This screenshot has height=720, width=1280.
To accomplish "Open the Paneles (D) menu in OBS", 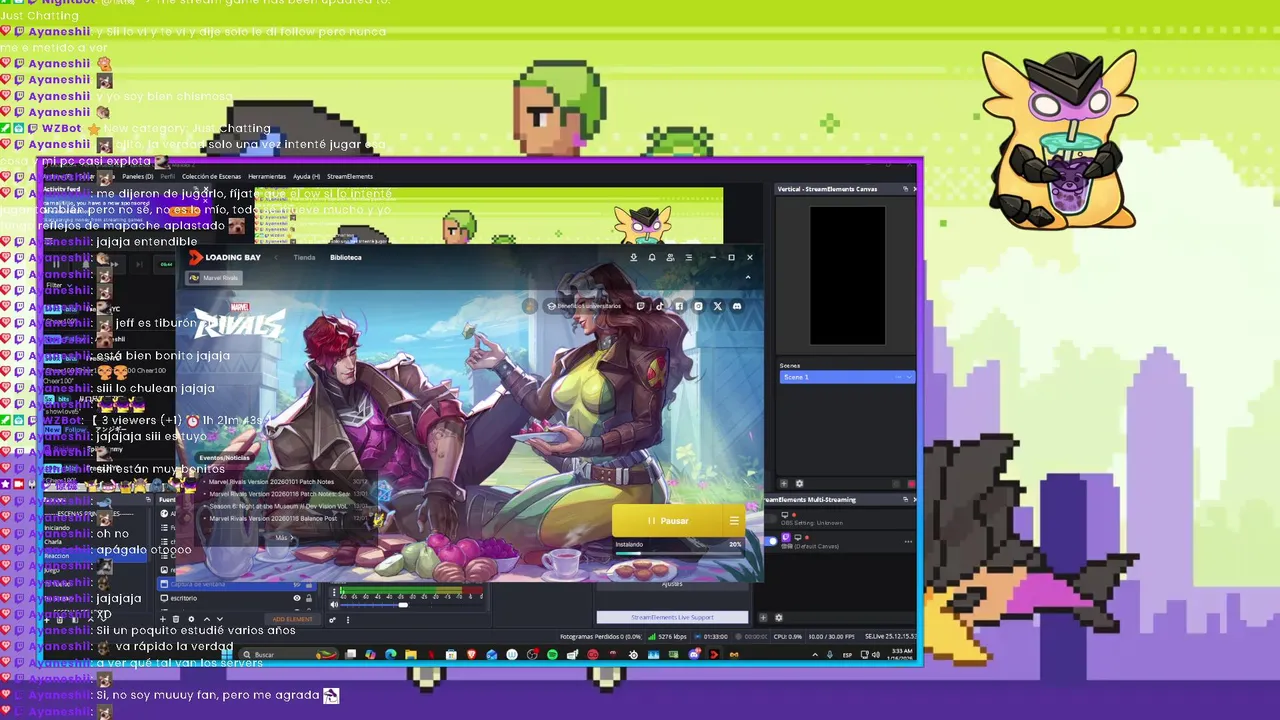I will 138,176.
